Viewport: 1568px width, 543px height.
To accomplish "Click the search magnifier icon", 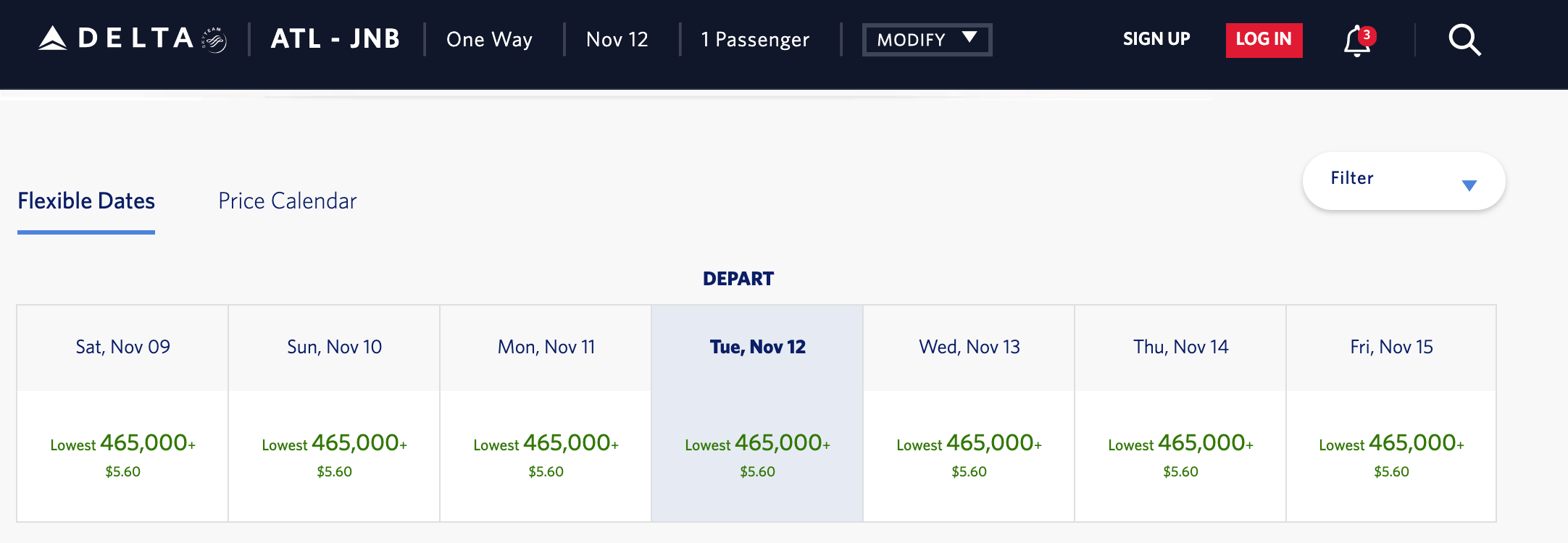I will [1464, 40].
